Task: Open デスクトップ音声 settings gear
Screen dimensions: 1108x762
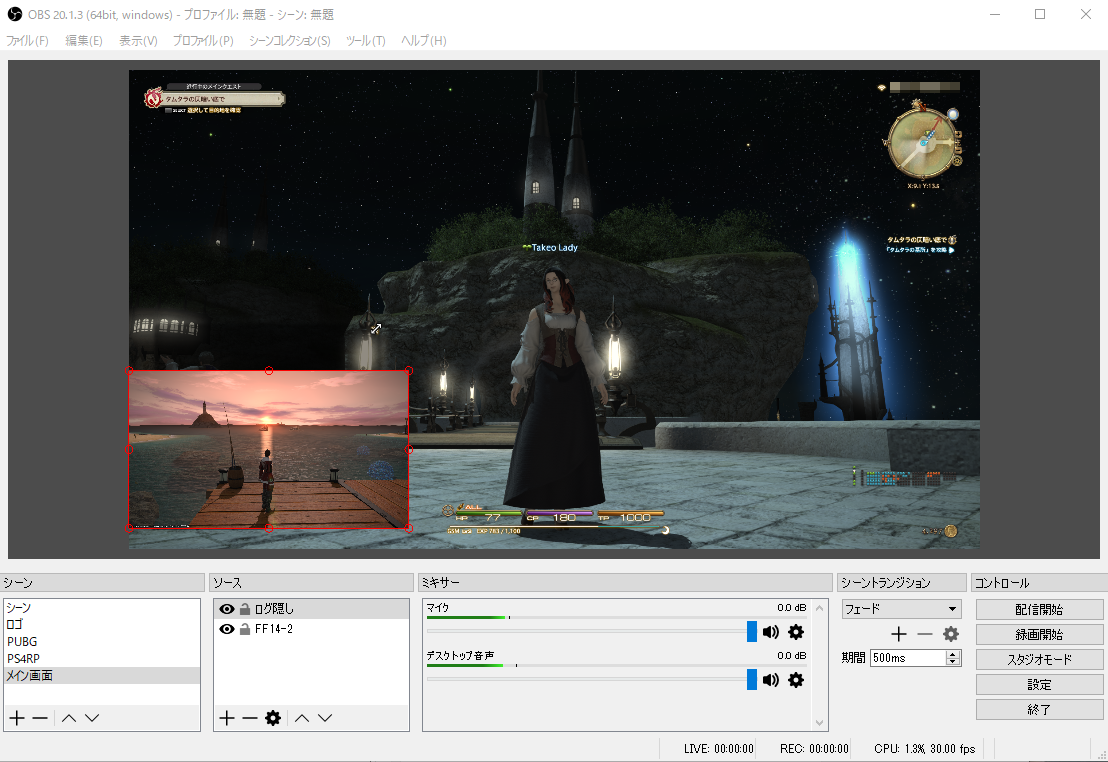Action: pos(796,680)
